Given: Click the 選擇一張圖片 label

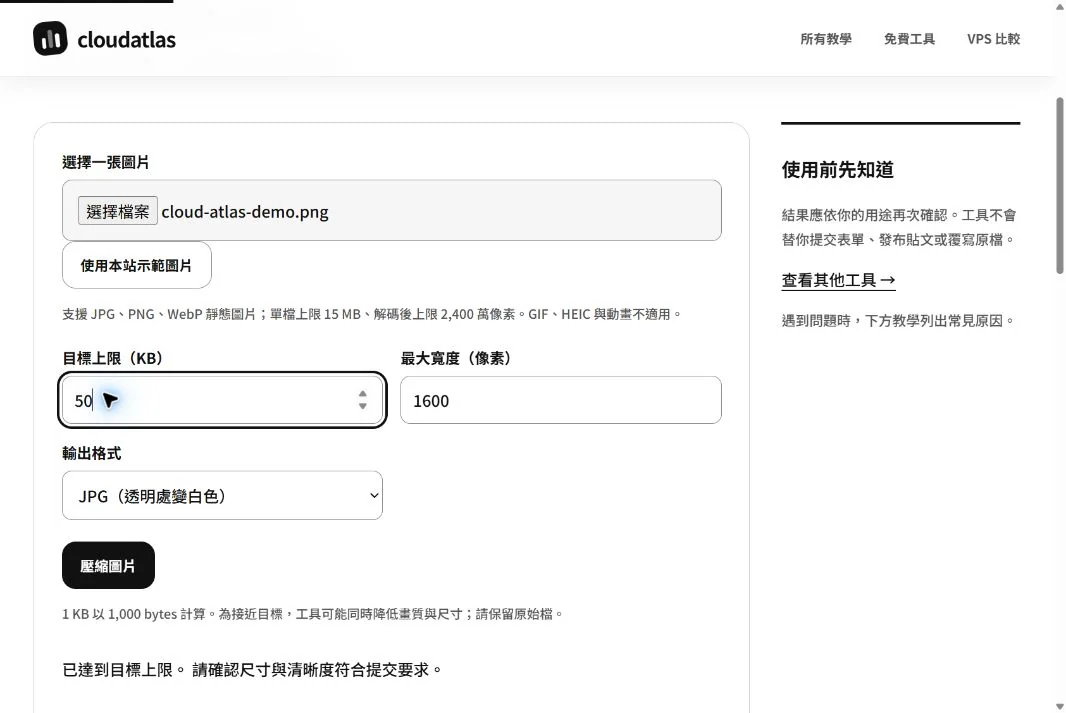Looking at the screenshot, I should point(105,162).
